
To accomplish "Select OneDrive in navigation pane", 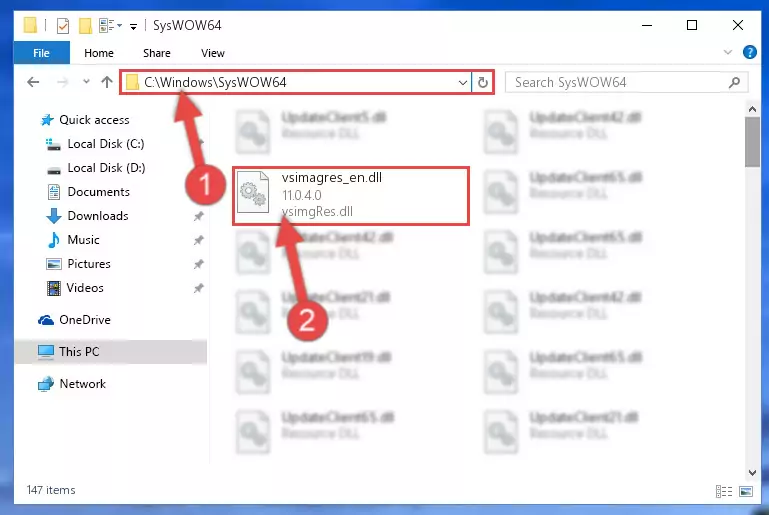I will 85,320.
